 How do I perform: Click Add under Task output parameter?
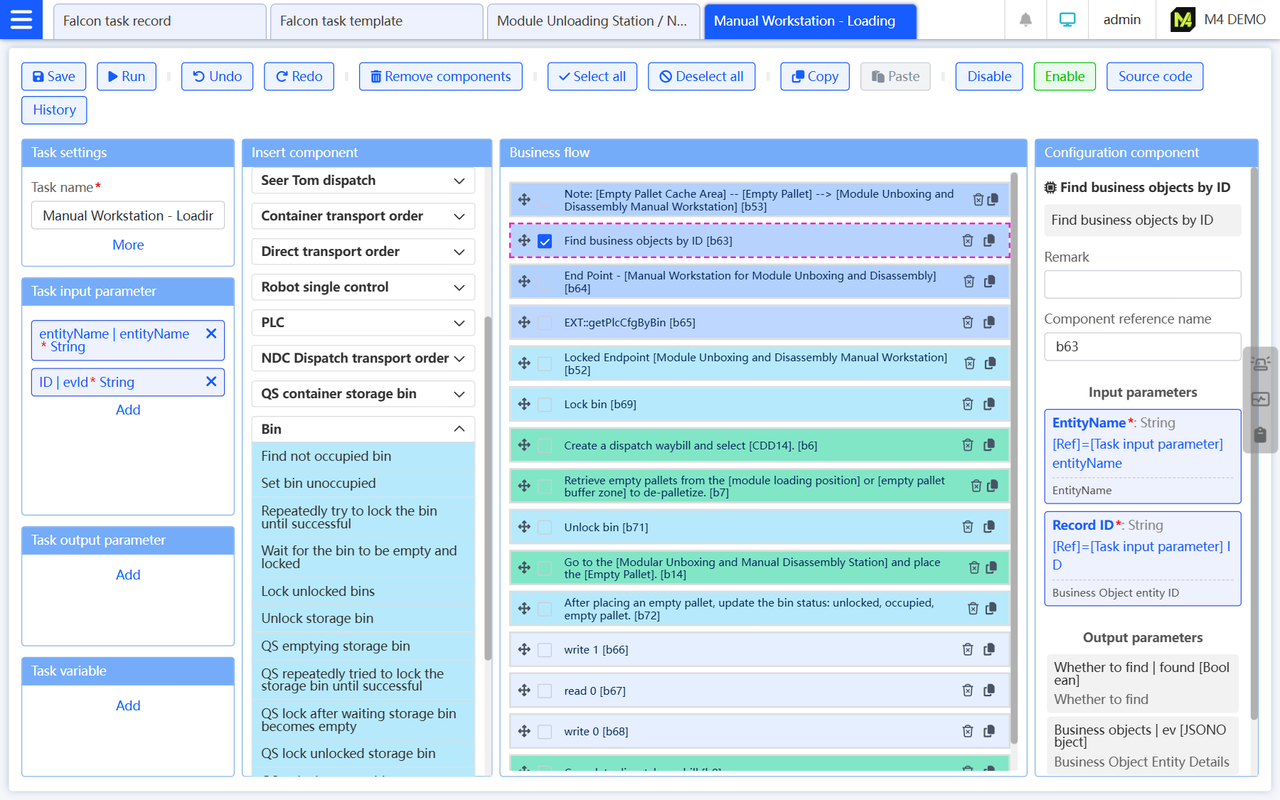(128, 575)
